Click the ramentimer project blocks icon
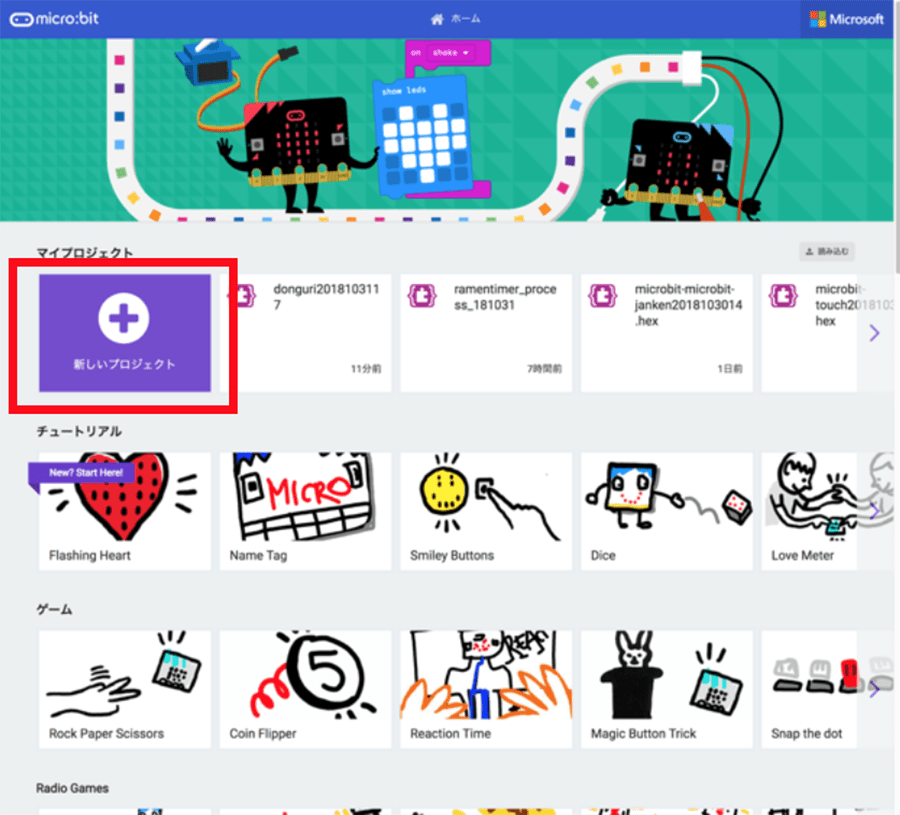 (x=422, y=296)
